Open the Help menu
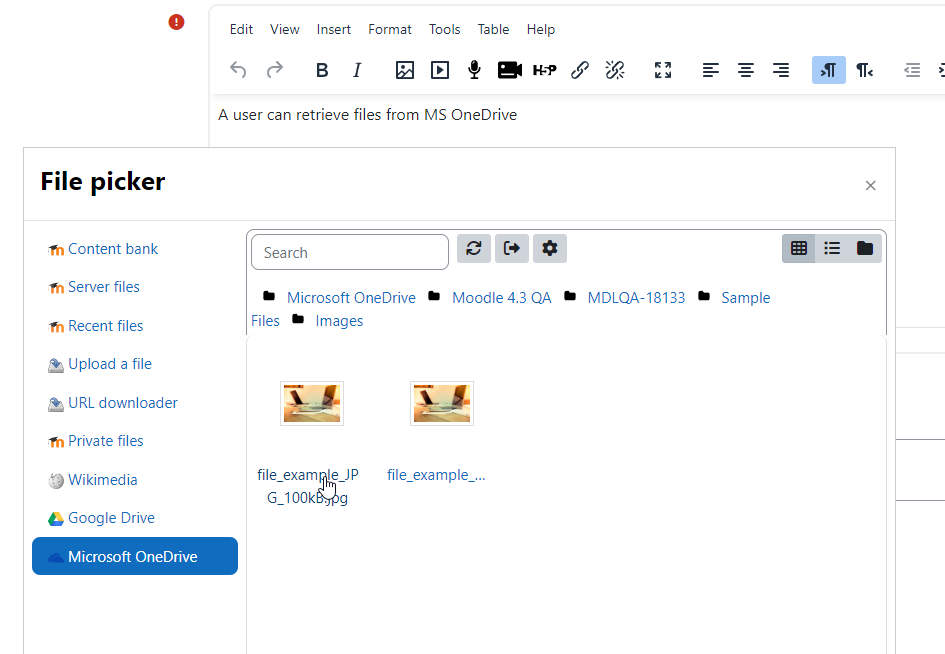Screen dimensions: 945x654 [541, 30]
